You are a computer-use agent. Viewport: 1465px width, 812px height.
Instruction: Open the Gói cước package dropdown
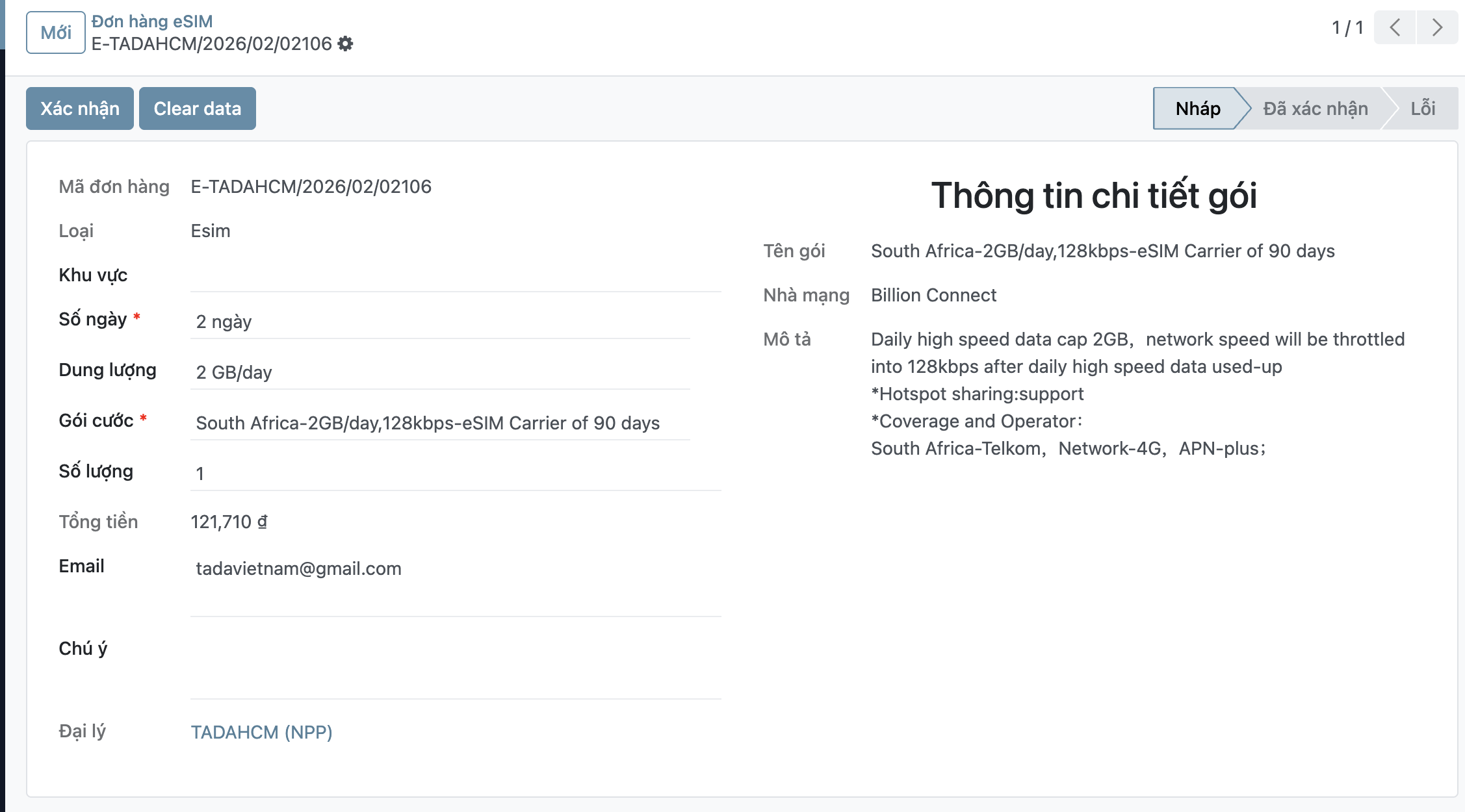[x=439, y=423]
